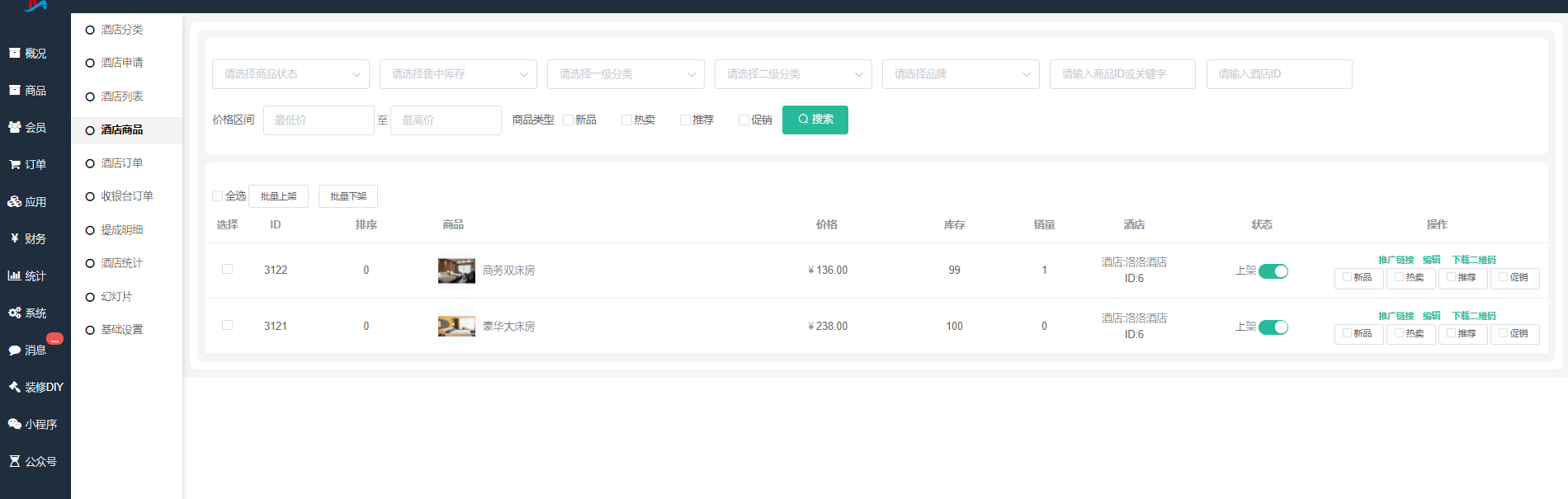Click 下载二维码 for 豪华大床房

[x=1473, y=316]
